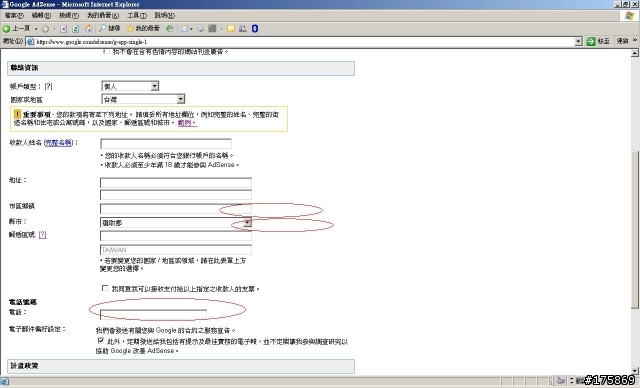Screen dimensions: 640x388
Task: Open the account type dropdown (個人)
Action: coord(130,86)
